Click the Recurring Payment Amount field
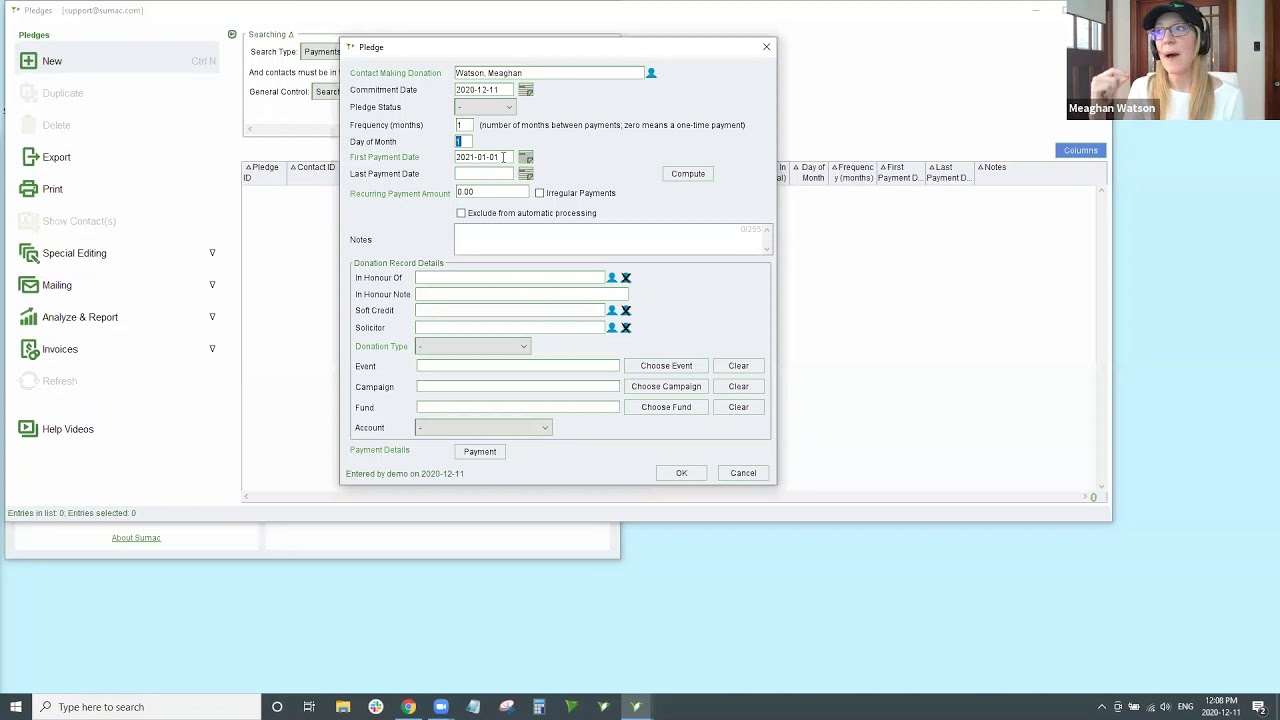Viewport: 1280px width, 720px height. (x=492, y=192)
